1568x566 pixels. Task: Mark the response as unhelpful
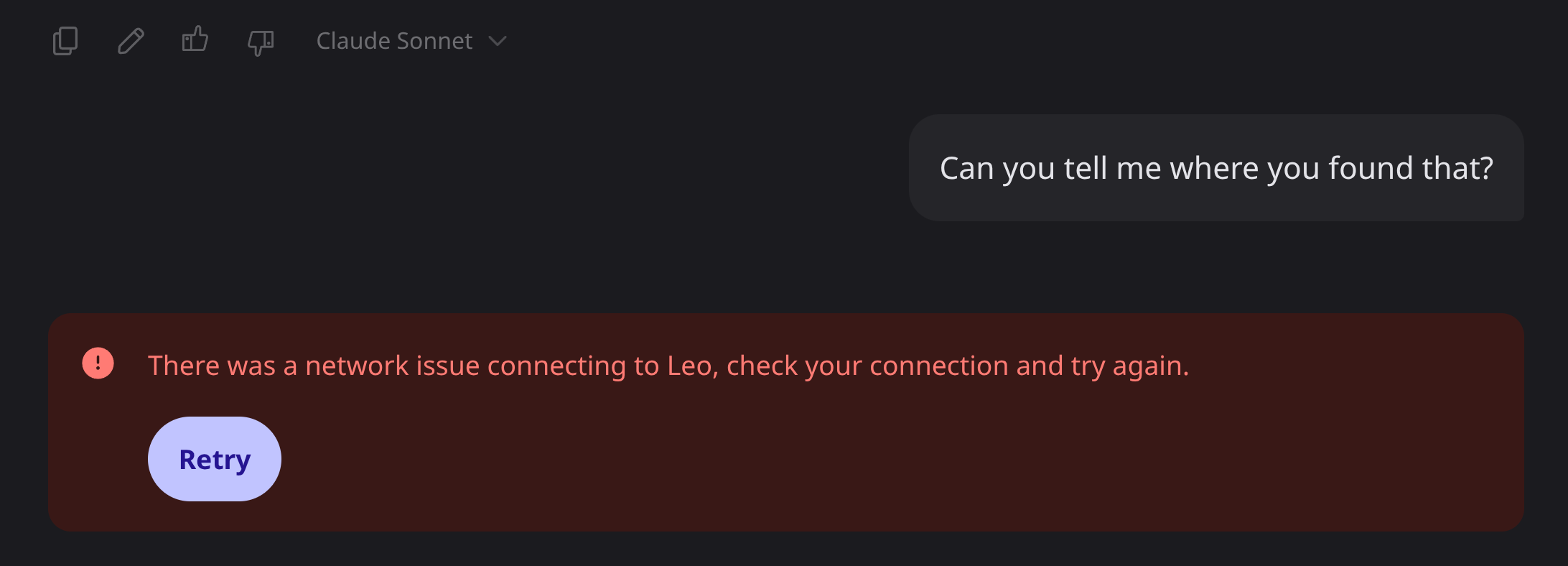[261, 42]
